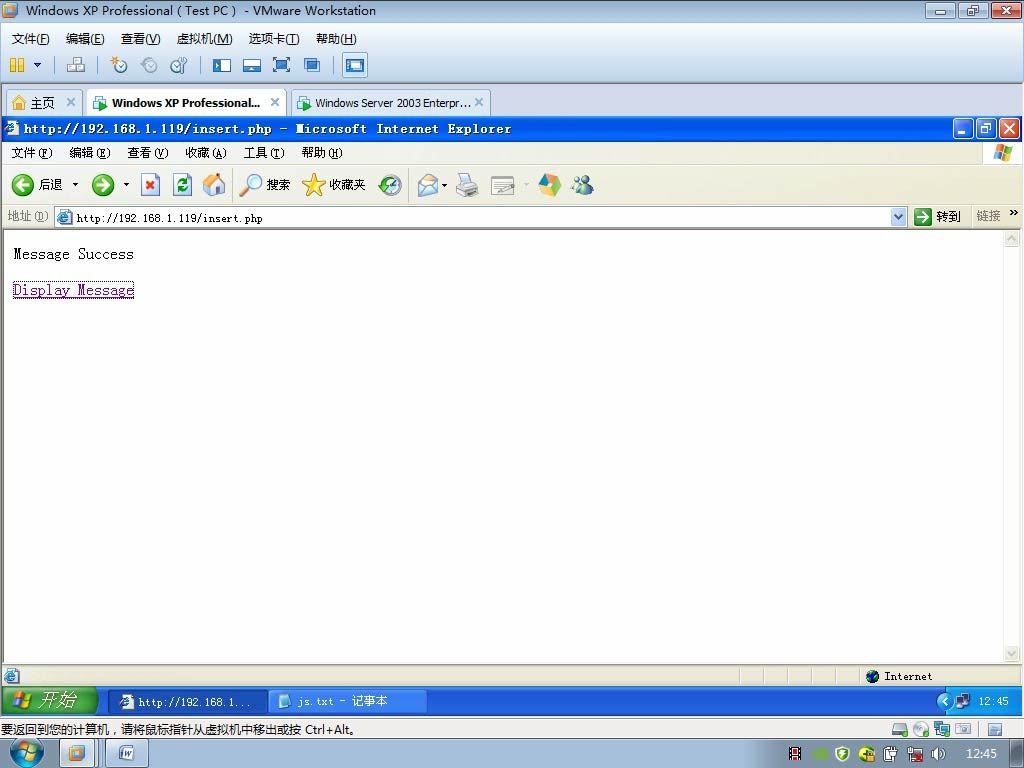Screen dimensions: 1024x768
Task: Open the VMware power options dropdown arrow
Action: coord(37,65)
